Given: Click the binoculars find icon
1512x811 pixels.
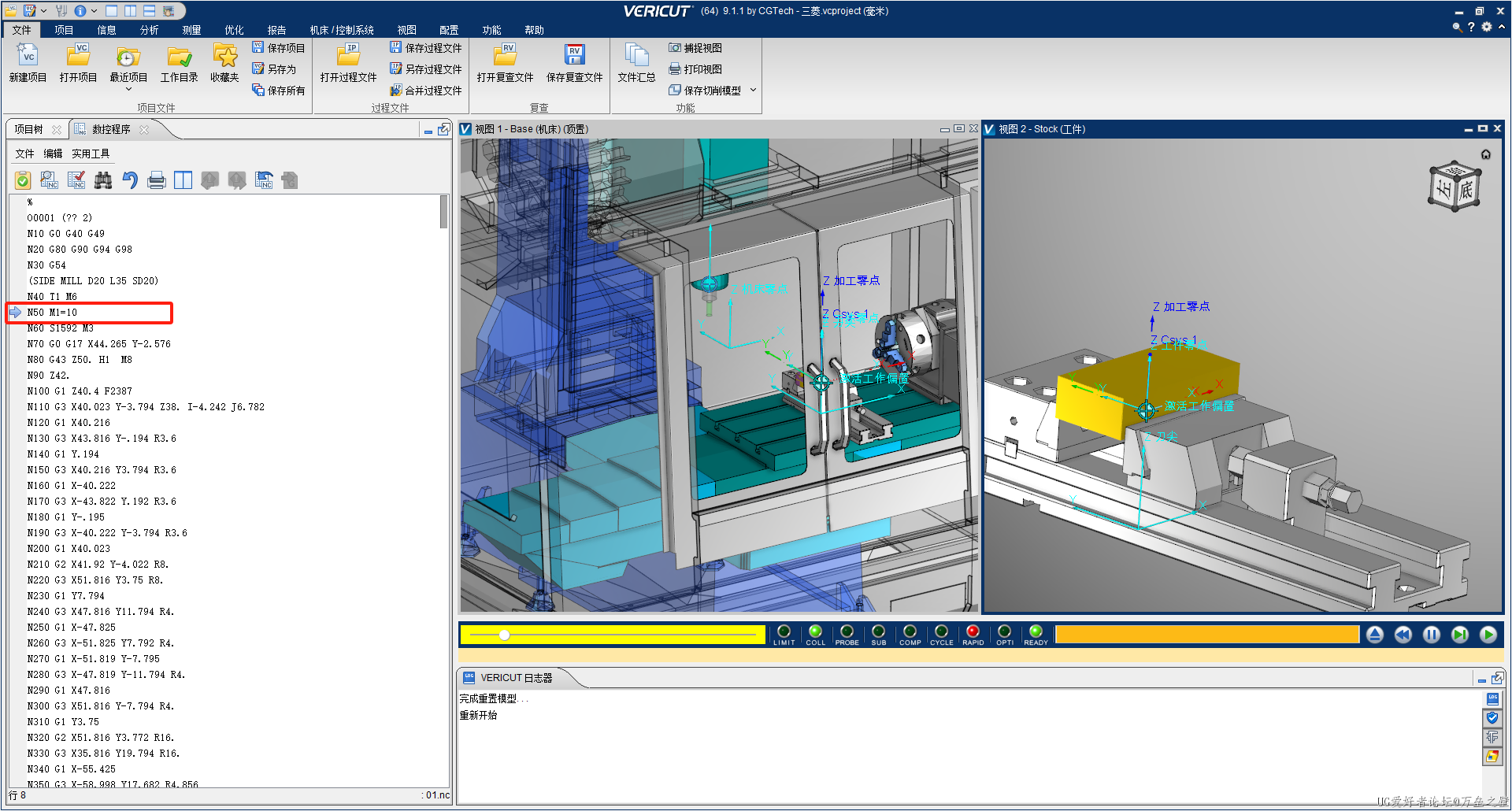Looking at the screenshot, I should (103, 180).
